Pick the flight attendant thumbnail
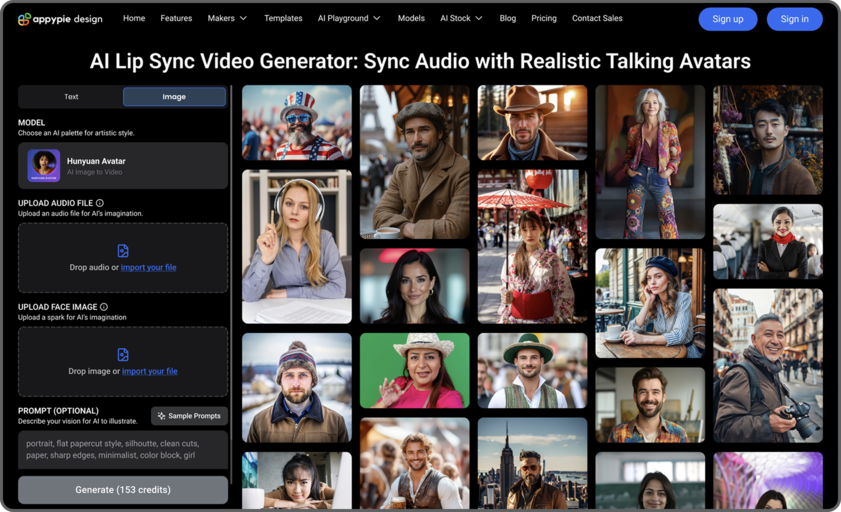 (x=768, y=242)
